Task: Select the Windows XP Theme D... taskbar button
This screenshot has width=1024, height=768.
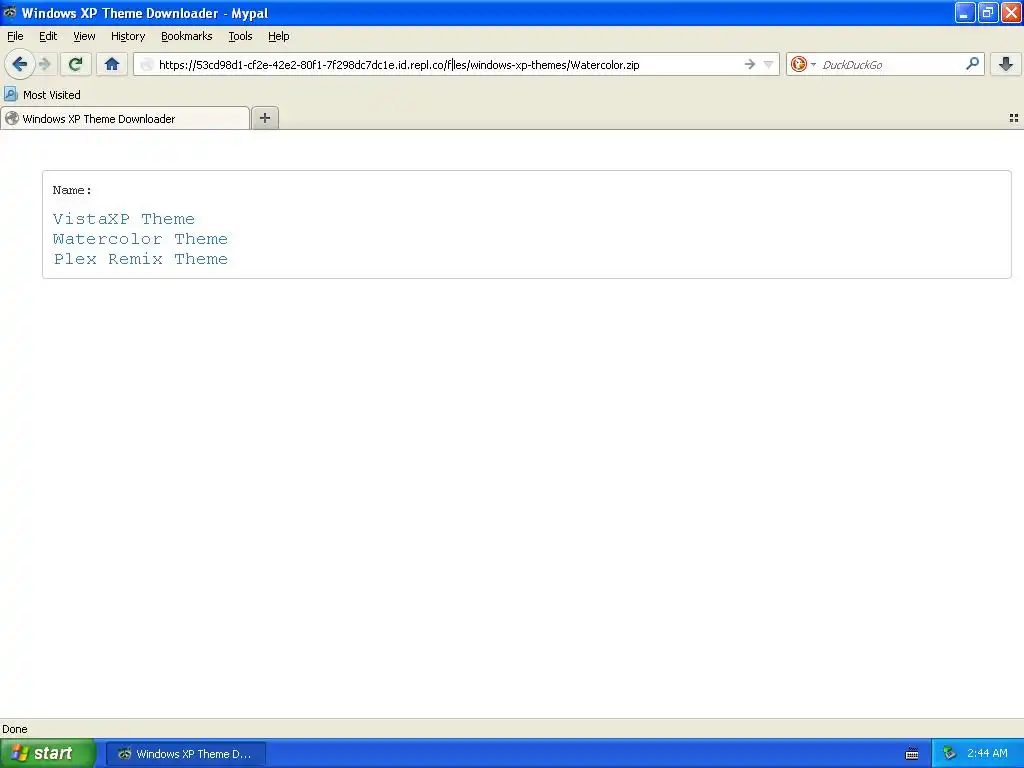Action: coord(185,754)
